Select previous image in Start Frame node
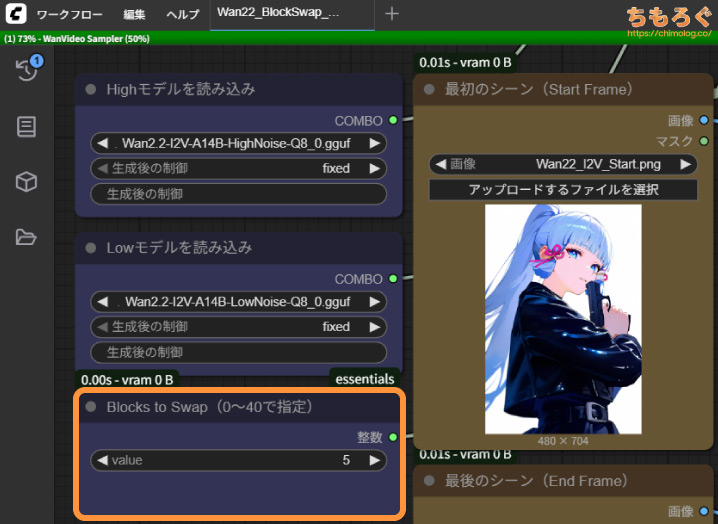This screenshot has width=718, height=524. click(x=441, y=164)
